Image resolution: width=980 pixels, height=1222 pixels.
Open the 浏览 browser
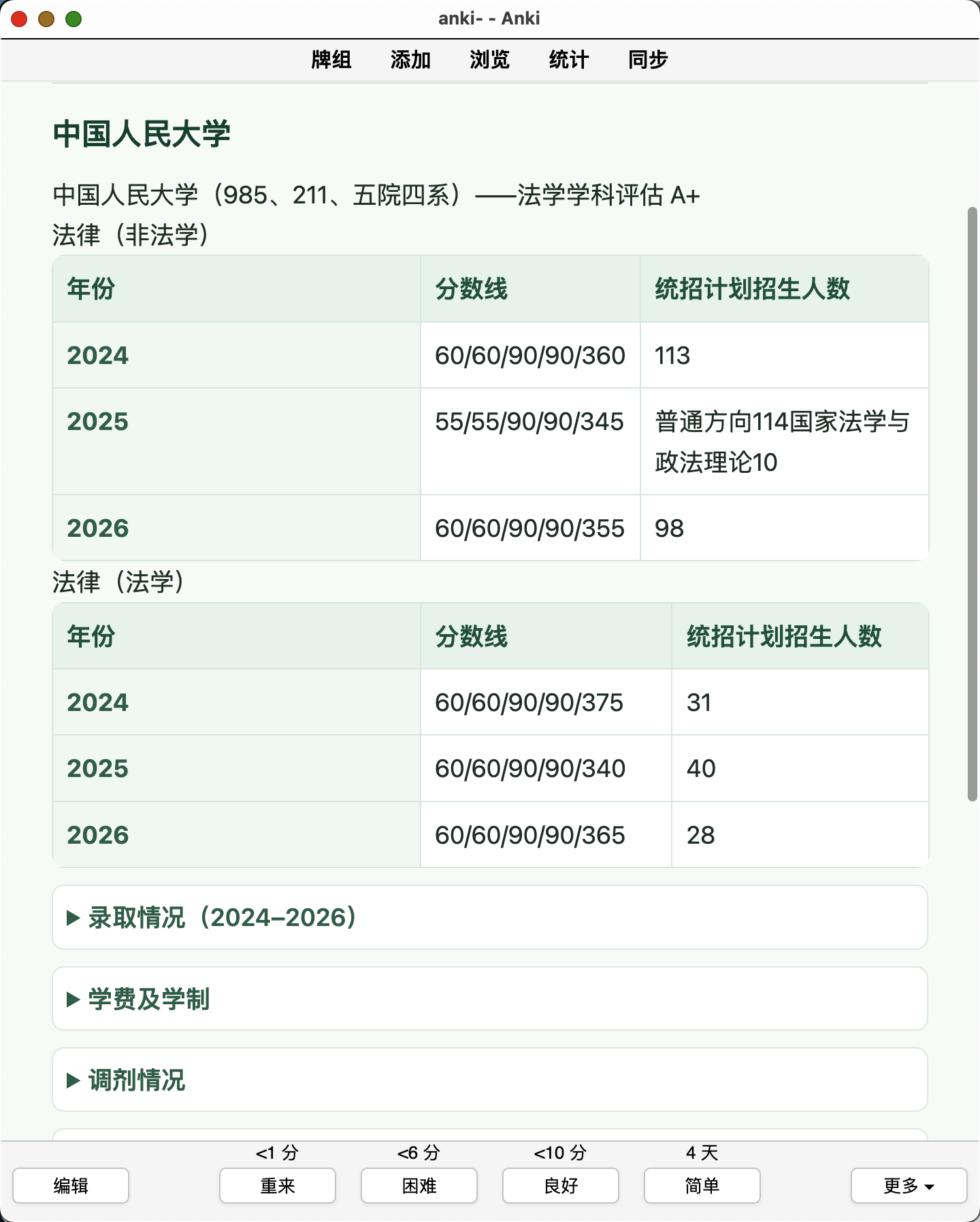coord(489,60)
